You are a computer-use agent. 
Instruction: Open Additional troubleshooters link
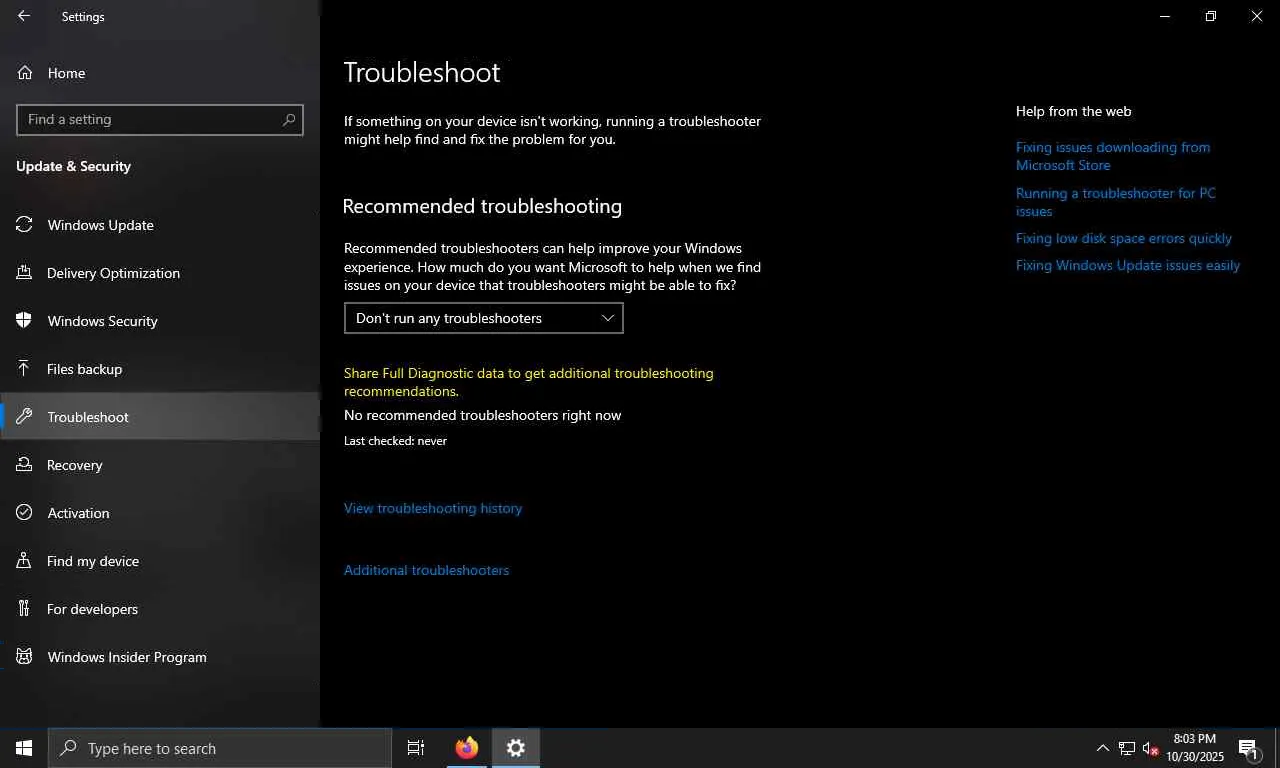point(427,570)
